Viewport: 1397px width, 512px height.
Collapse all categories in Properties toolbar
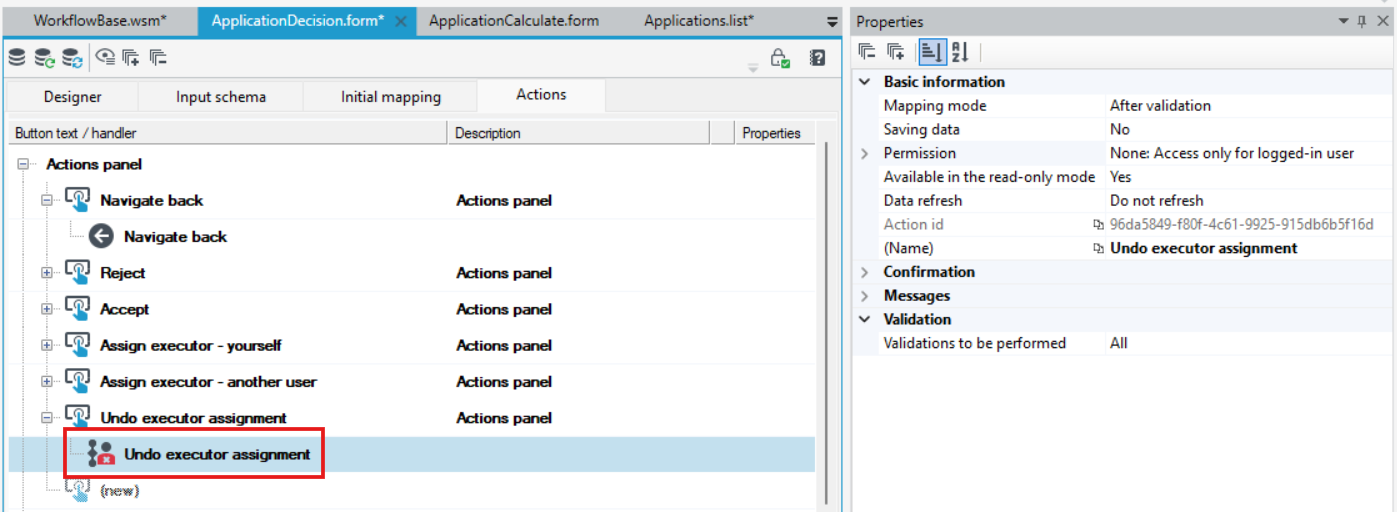(x=867, y=53)
